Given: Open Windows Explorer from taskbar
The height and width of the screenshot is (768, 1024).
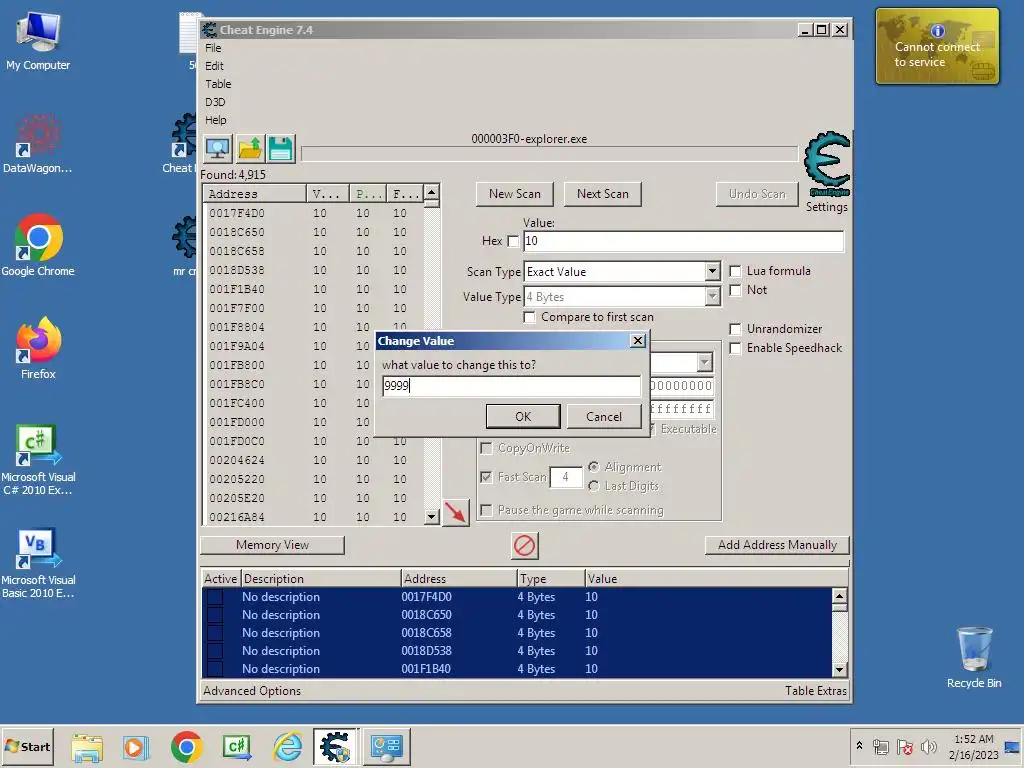Looking at the screenshot, I should point(87,747).
